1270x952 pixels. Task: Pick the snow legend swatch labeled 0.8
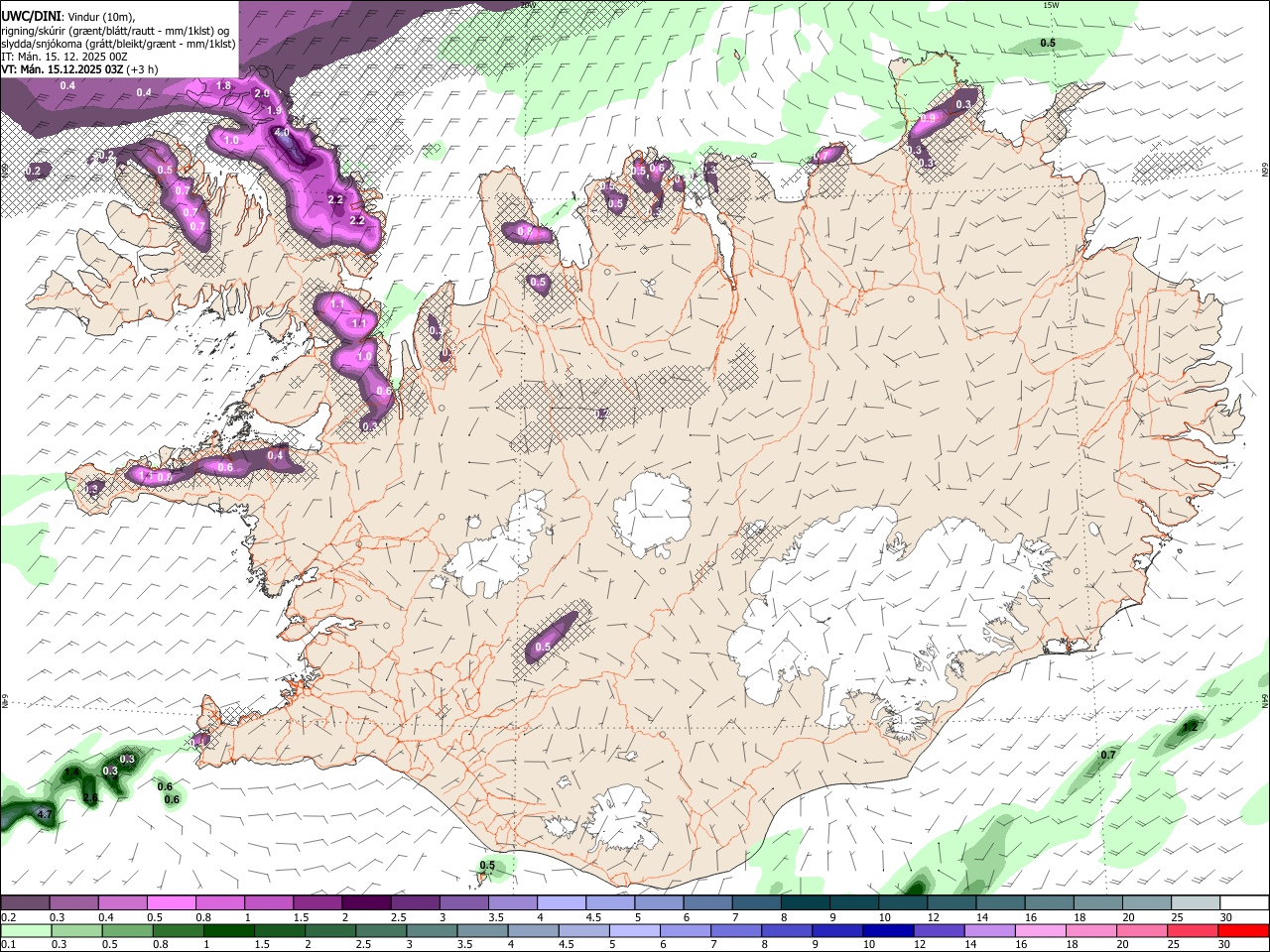coord(219,903)
